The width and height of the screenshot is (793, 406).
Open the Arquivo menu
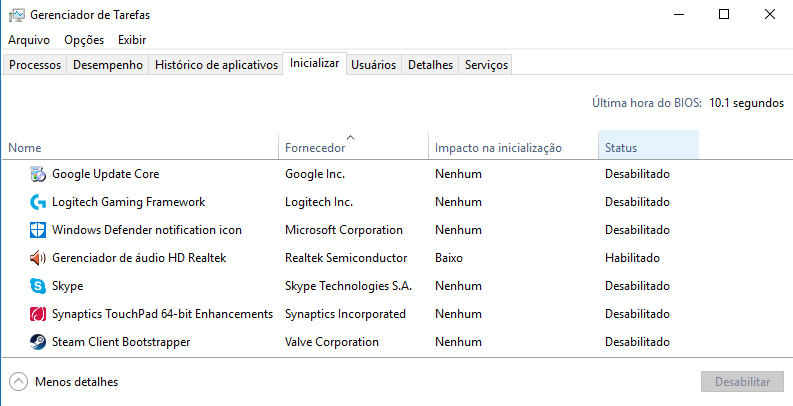[x=29, y=40]
